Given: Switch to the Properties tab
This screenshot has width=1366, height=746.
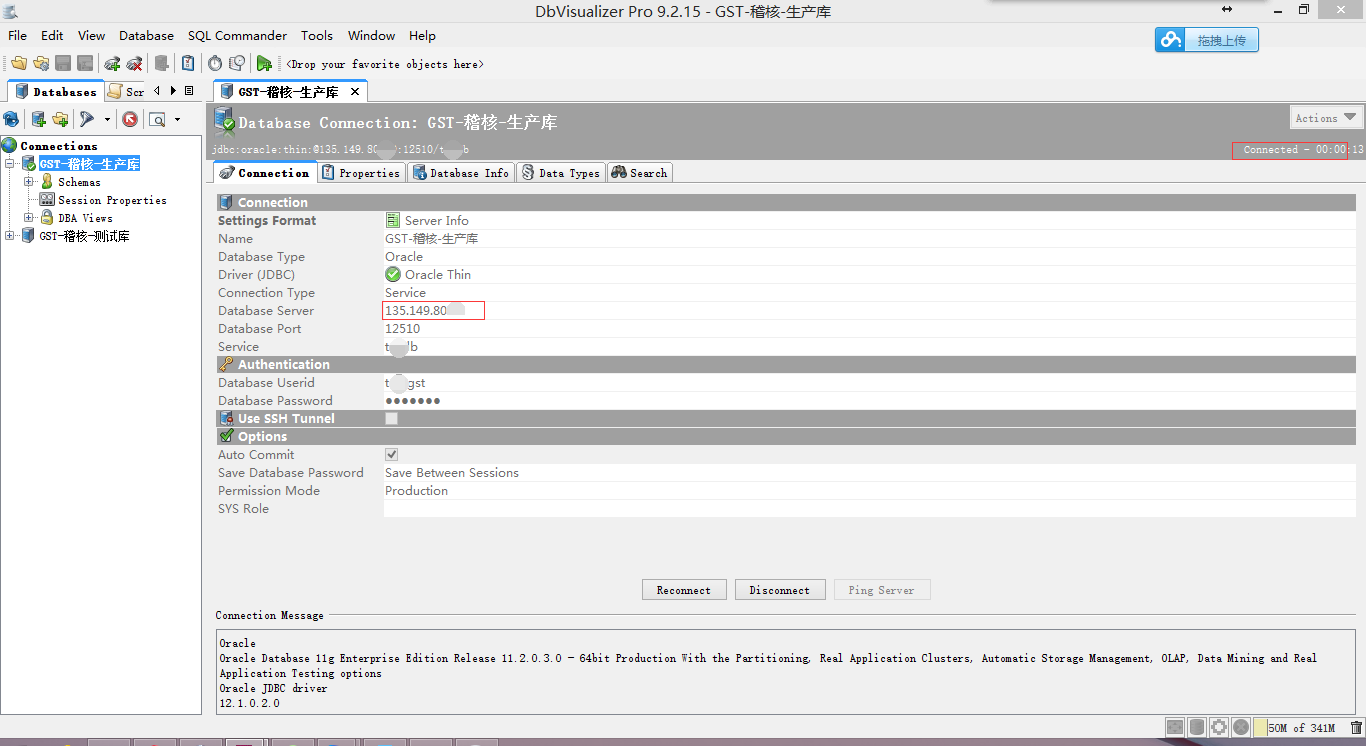Looking at the screenshot, I should (x=361, y=173).
